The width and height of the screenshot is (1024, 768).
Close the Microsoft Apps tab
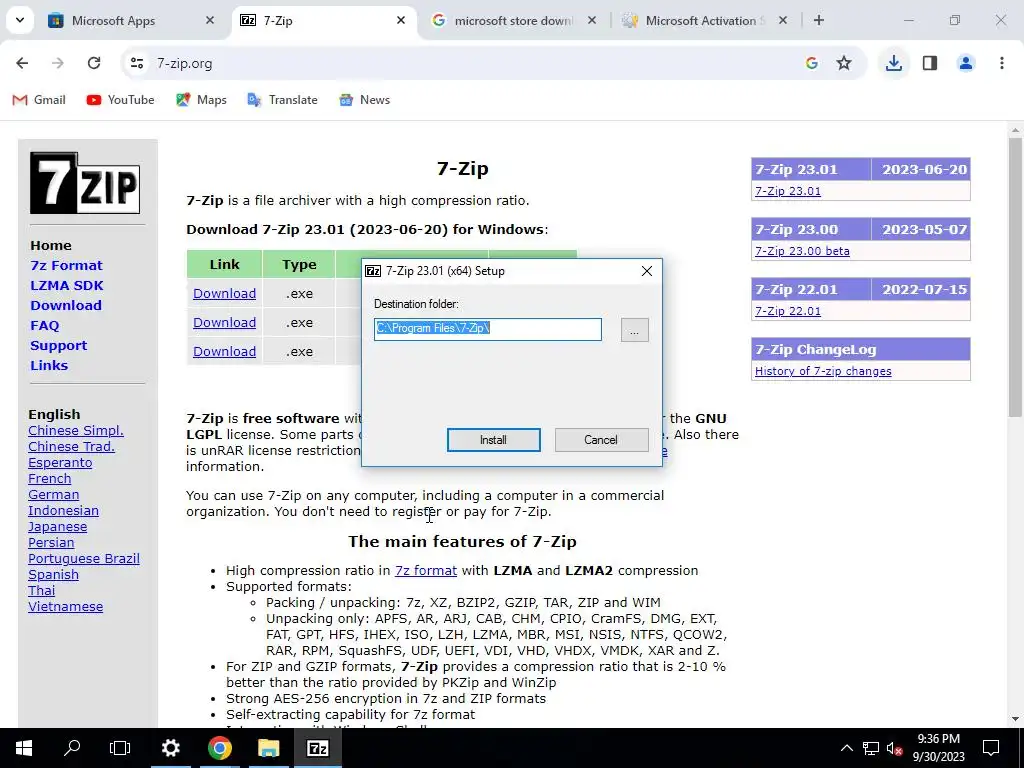pyautogui.click(x=210, y=21)
